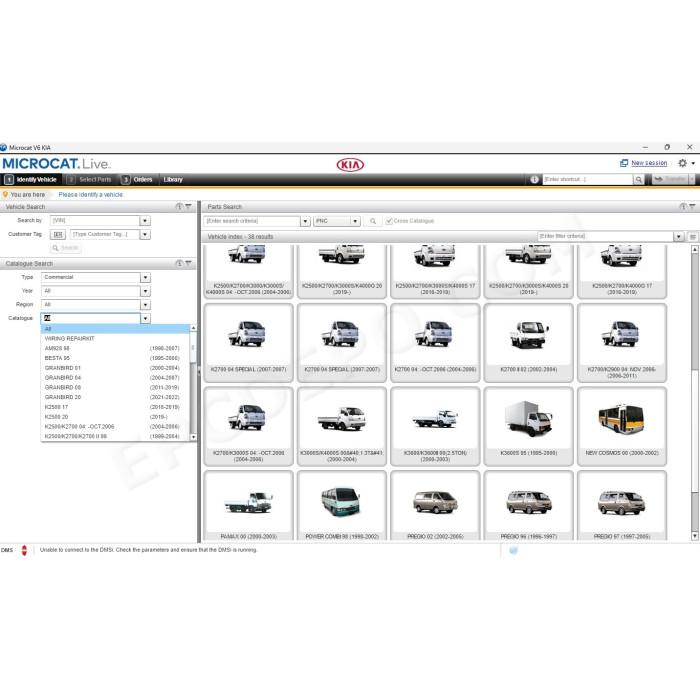
Task: Open the filter criteria dropdown arrow
Action: [x=679, y=237]
